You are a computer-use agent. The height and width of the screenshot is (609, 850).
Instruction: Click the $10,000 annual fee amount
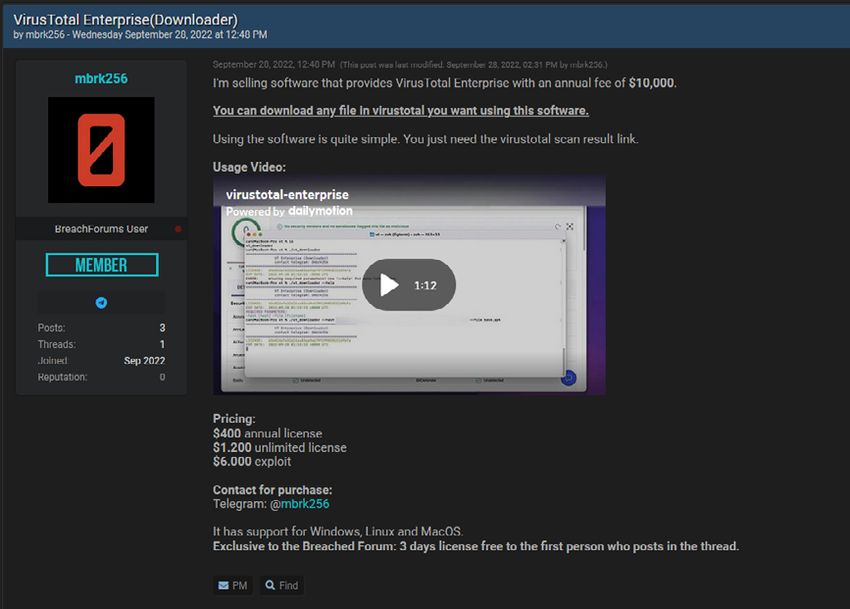click(652, 83)
